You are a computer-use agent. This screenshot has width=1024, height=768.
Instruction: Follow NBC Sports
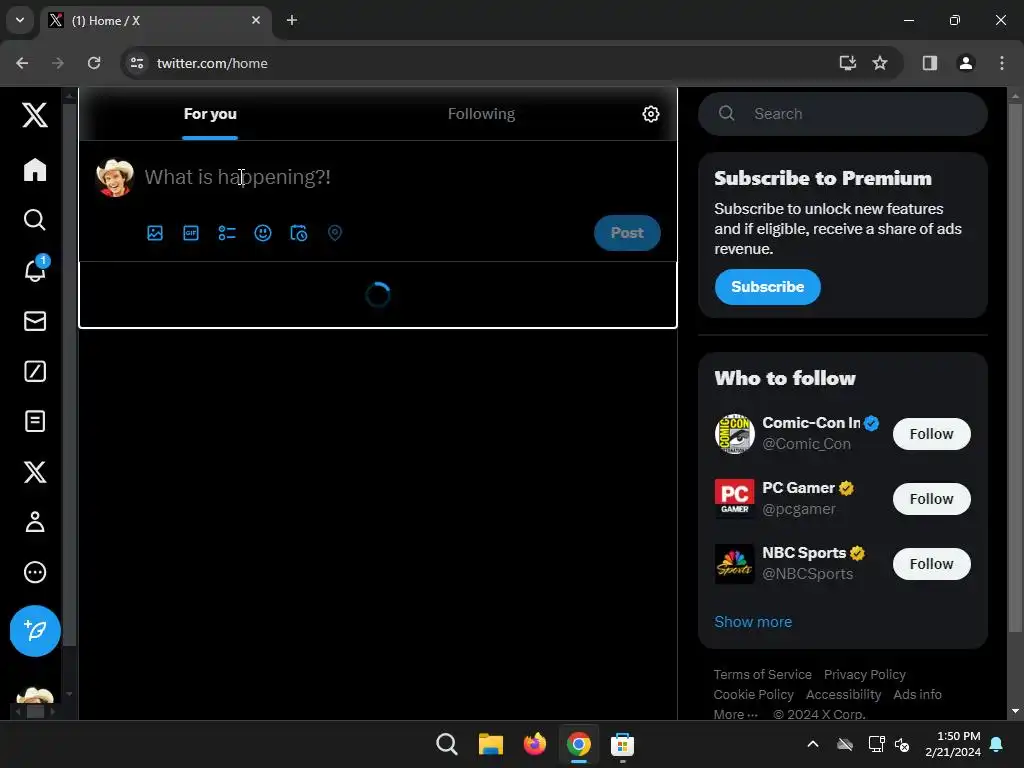pyautogui.click(x=931, y=564)
